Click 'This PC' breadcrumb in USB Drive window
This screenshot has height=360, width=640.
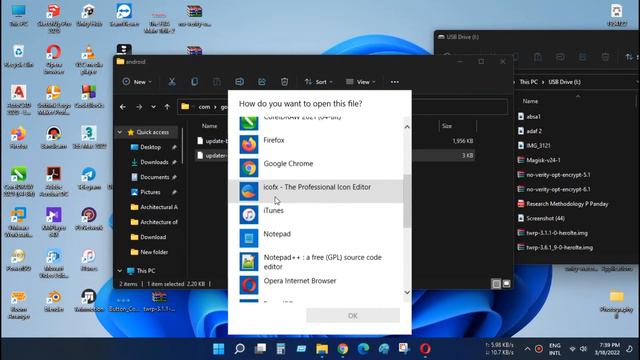[x=529, y=82]
